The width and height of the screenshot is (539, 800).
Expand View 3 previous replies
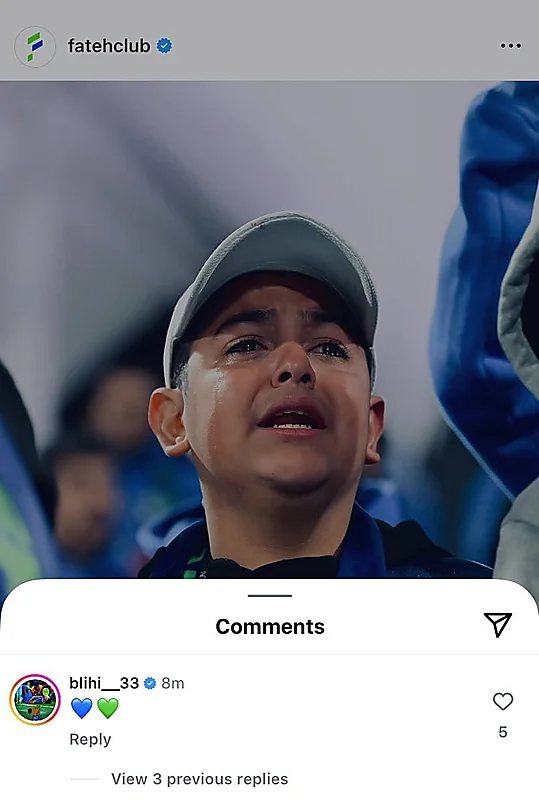[200, 779]
